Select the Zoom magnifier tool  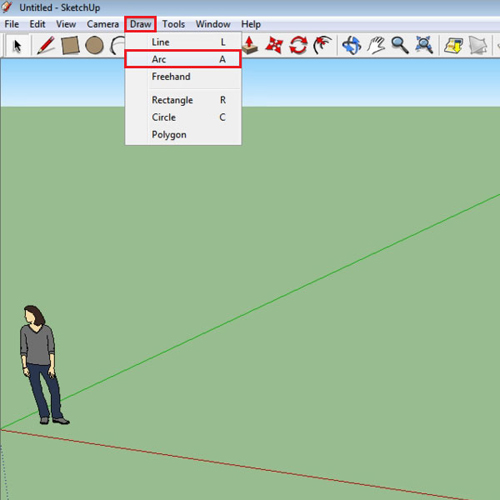(400, 45)
